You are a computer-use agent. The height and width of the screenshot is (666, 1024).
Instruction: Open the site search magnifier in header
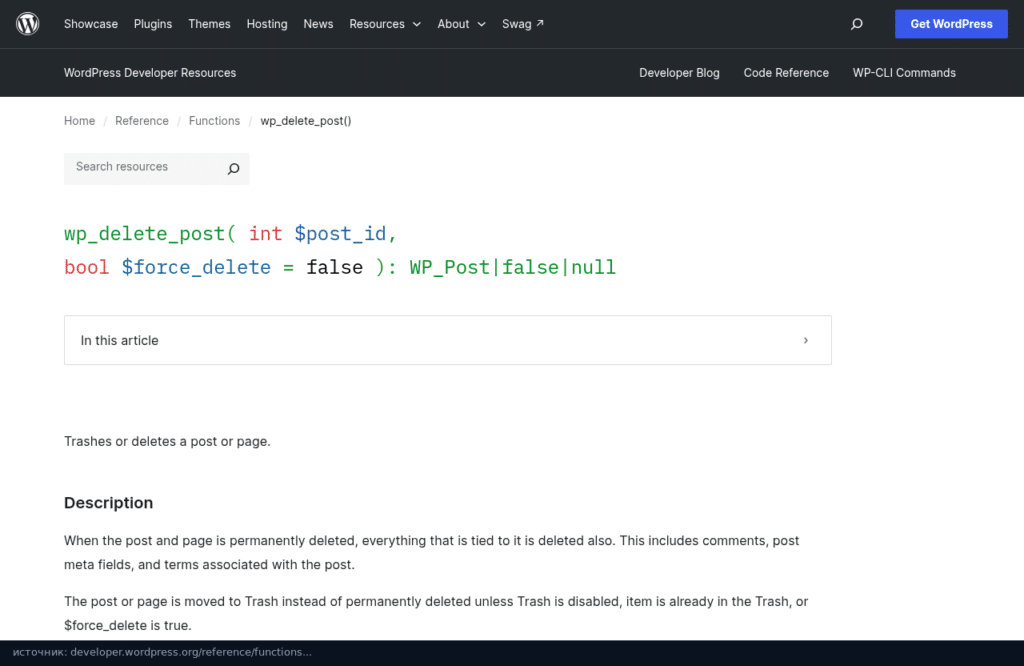click(857, 24)
